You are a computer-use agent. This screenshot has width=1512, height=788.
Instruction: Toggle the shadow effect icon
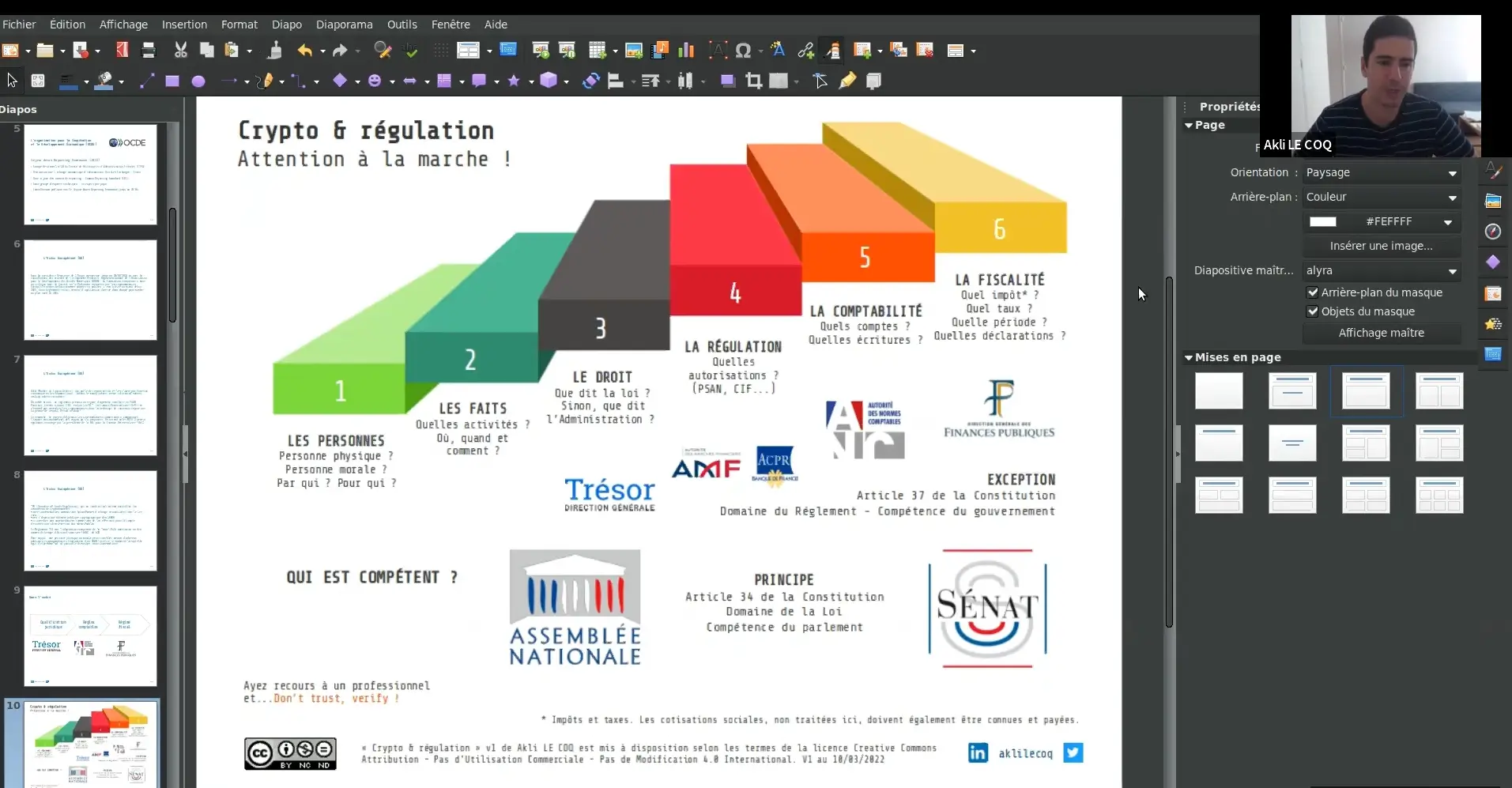point(728,81)
